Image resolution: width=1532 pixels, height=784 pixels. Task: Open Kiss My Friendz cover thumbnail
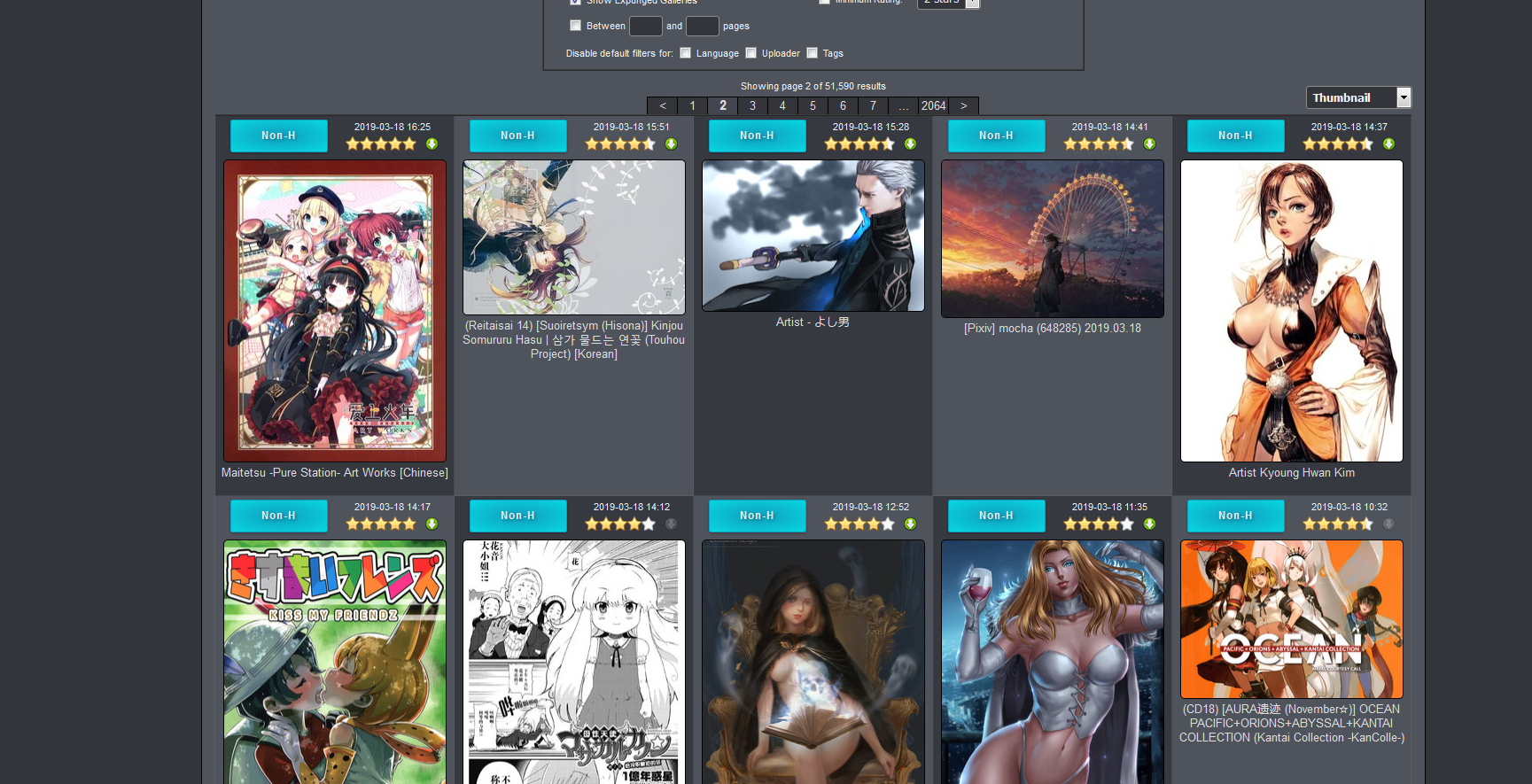tap(335, 662)
